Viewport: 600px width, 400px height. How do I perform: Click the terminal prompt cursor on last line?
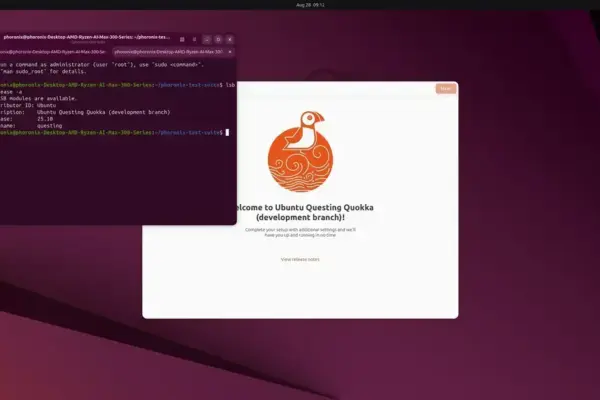point(227,132)
